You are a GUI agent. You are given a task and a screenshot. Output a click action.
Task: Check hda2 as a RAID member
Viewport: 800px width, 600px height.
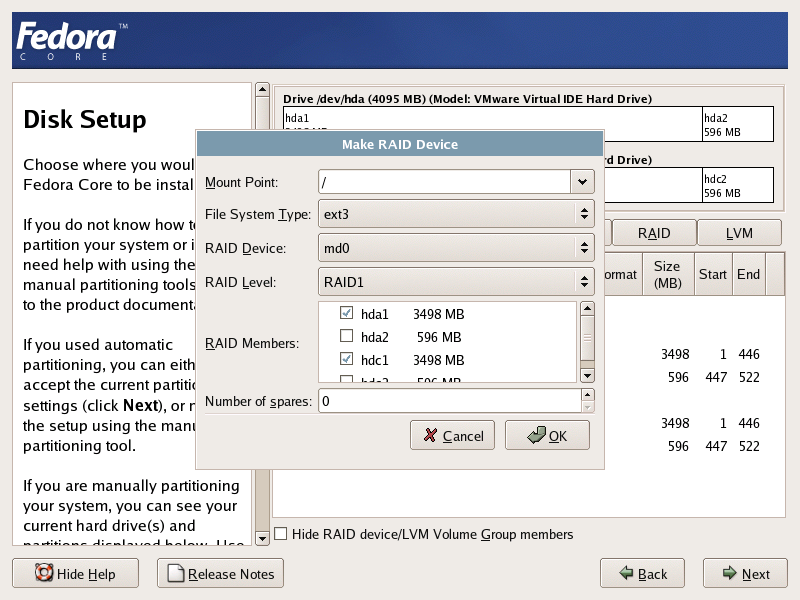[x=346, y=336]
